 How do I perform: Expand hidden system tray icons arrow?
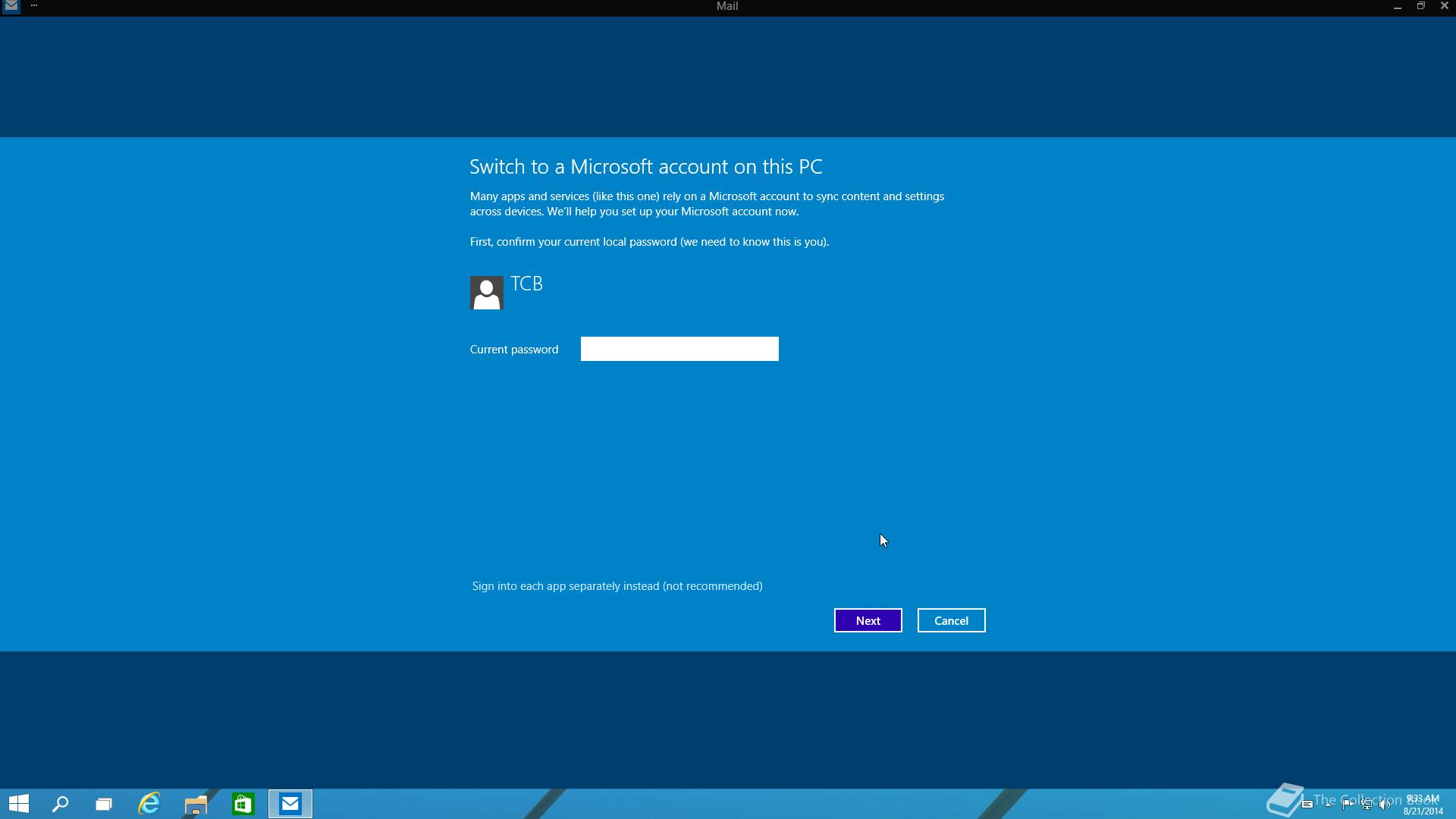1328,805
